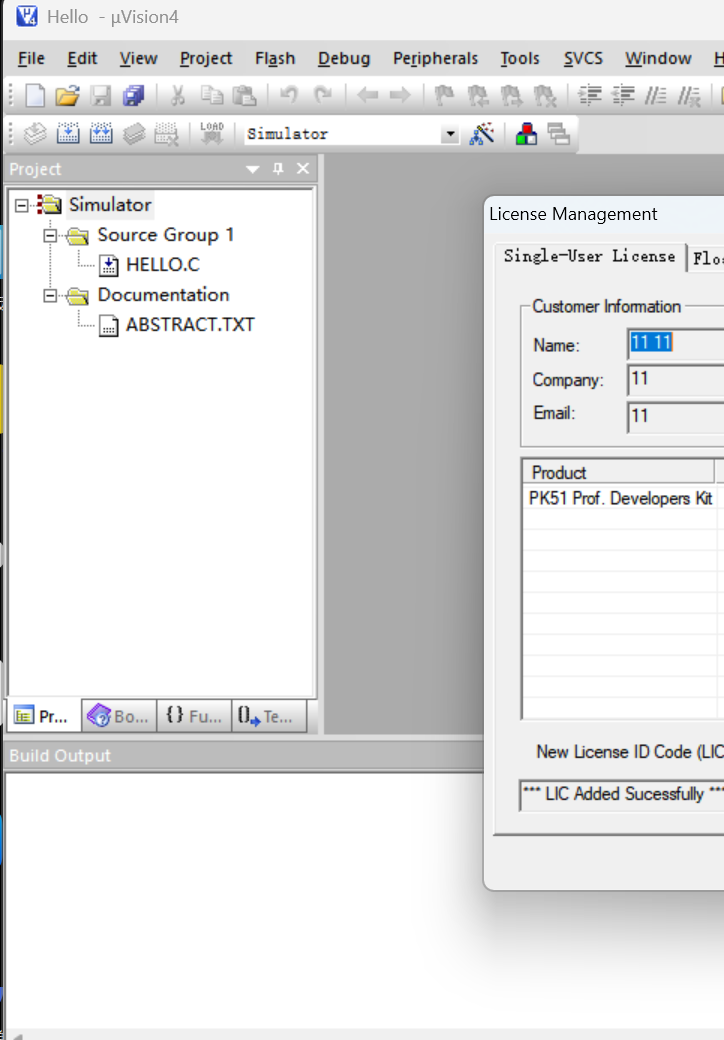Collapse the Source Group 1 node
Viewport: 724px width, 1040px height.
click(x=50, y=235)
